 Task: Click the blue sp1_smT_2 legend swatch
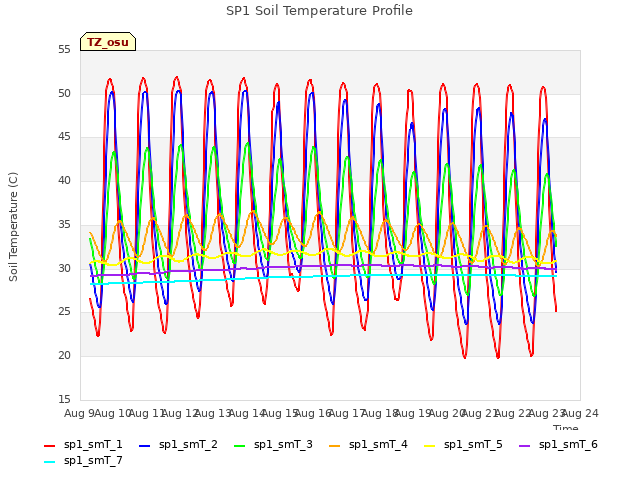click(x=144, y=446)
